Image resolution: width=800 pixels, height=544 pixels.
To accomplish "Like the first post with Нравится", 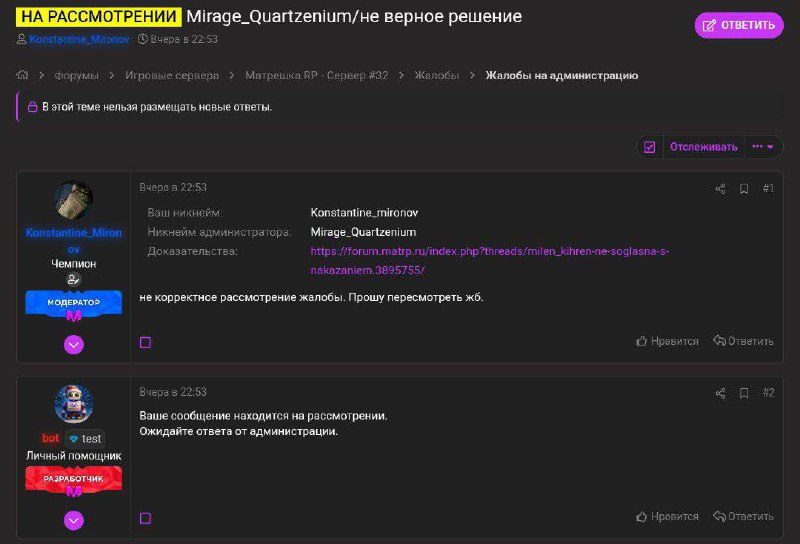I will point(667,341).
